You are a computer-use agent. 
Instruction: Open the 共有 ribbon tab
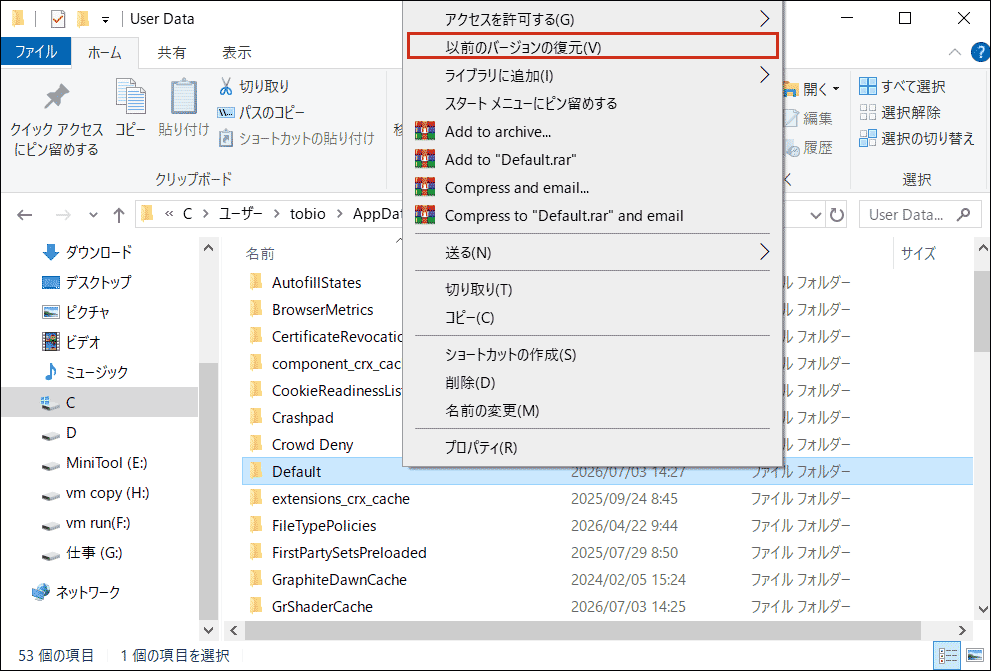click(171, 52)
